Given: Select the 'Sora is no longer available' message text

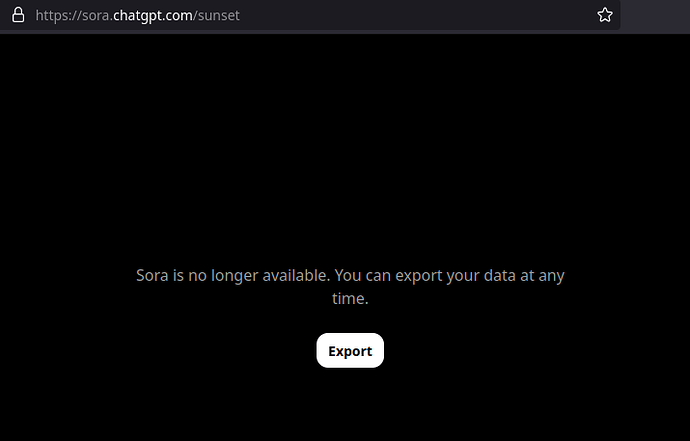Looking at the screenshot, I should 350,287.
